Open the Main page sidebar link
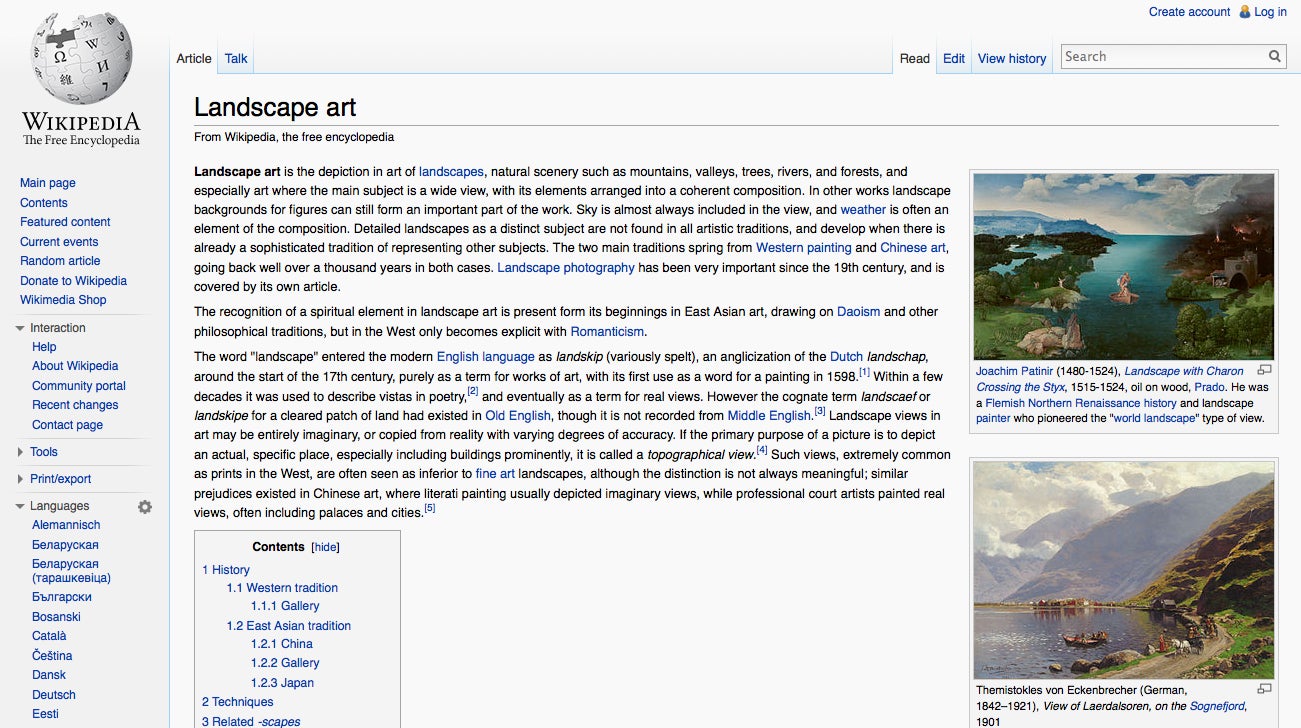The height and width of the screenshot is (728, 1301). pyautogui.click(x=48, y=183)
